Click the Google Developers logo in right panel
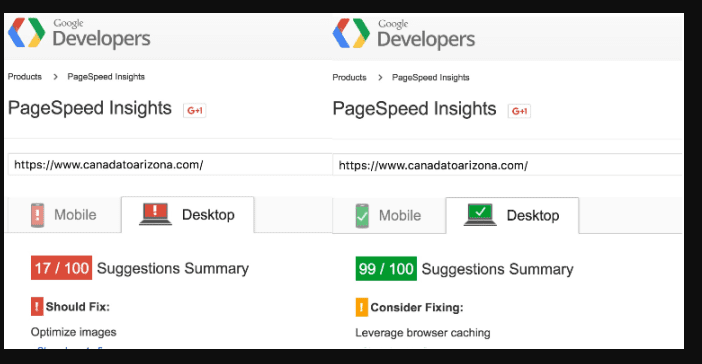Image resolution: width=702 pixels, height=364 pixels. click(x=404, y=33)
